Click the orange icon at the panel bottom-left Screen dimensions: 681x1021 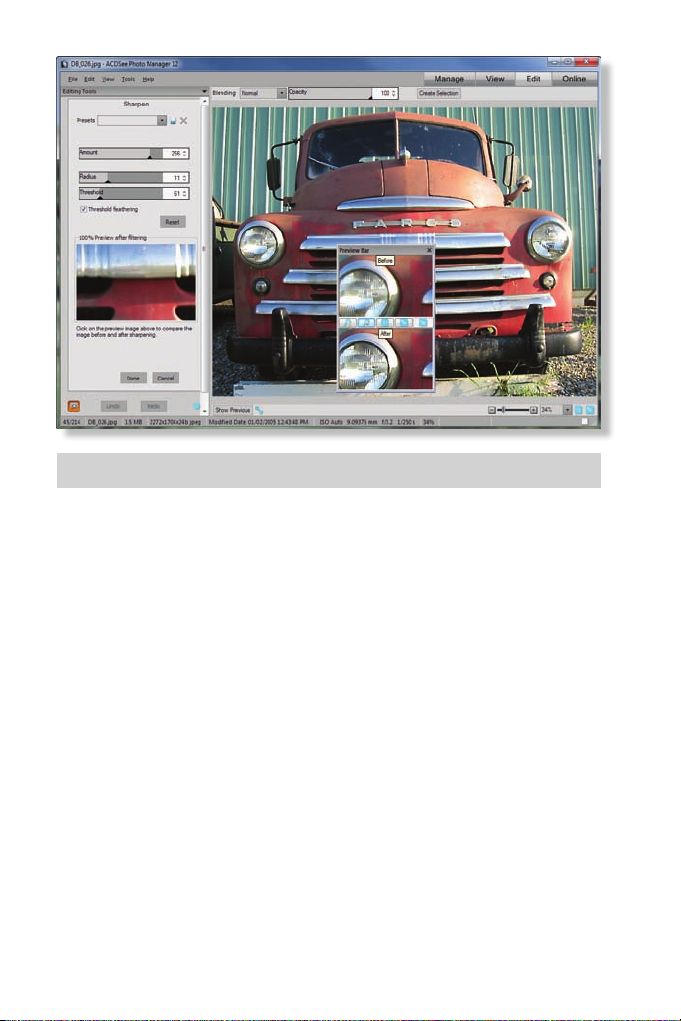74,406
